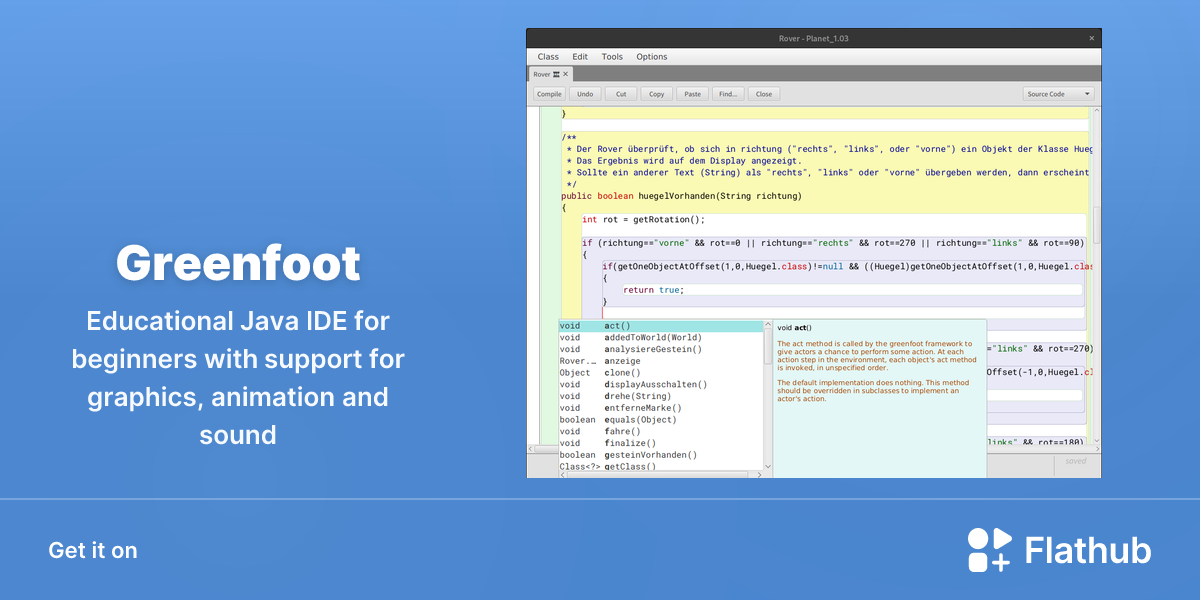Select displayAusschalten() suggestion
Screen dimensions: 1200x600
tap(660, 384)
